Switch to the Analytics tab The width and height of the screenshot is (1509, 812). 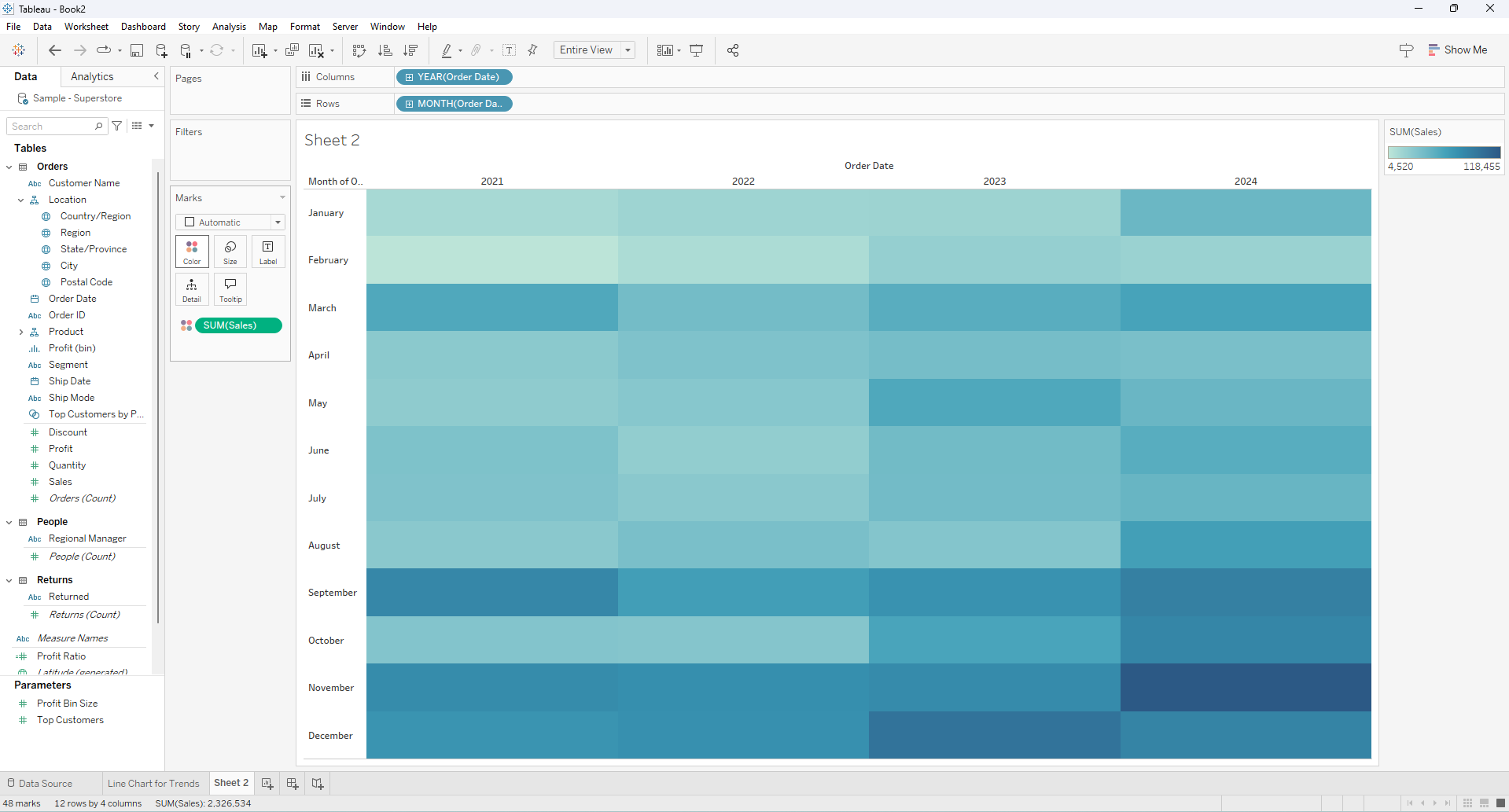(x=92, y=76)
